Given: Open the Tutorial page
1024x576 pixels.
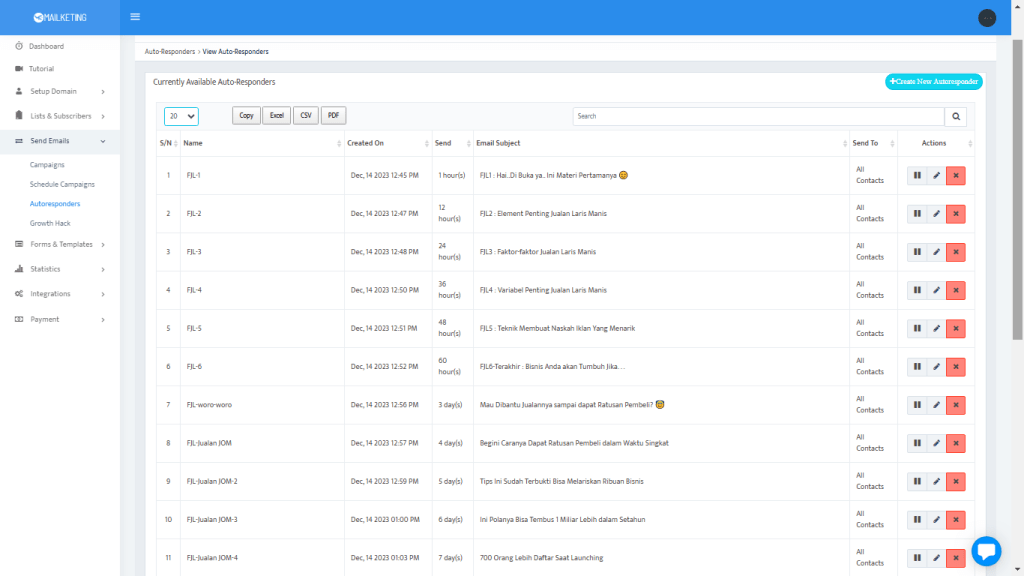Looking at the screenshot, I should (41, 69).
